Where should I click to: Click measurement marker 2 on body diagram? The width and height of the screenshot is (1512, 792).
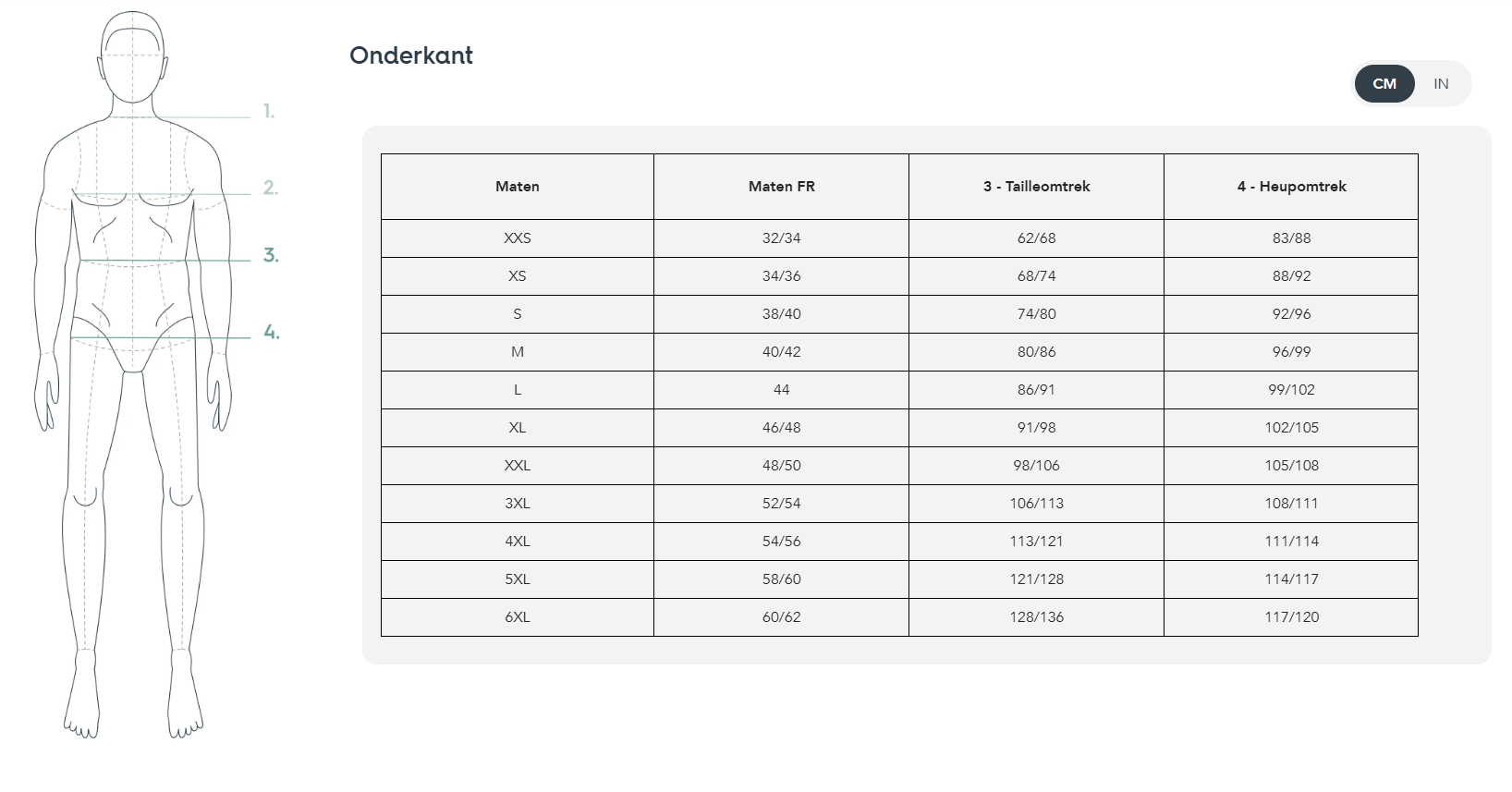pyautogui.click(x=270, y=188)
